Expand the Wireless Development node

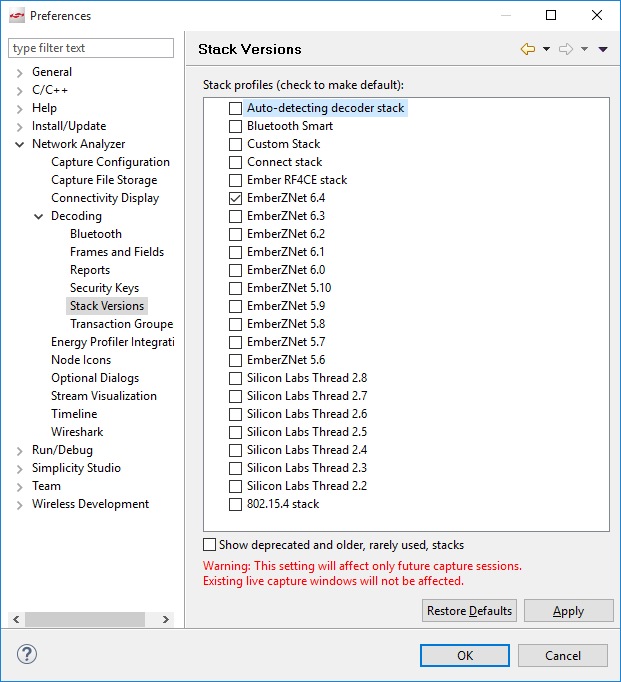click(20, 504)
